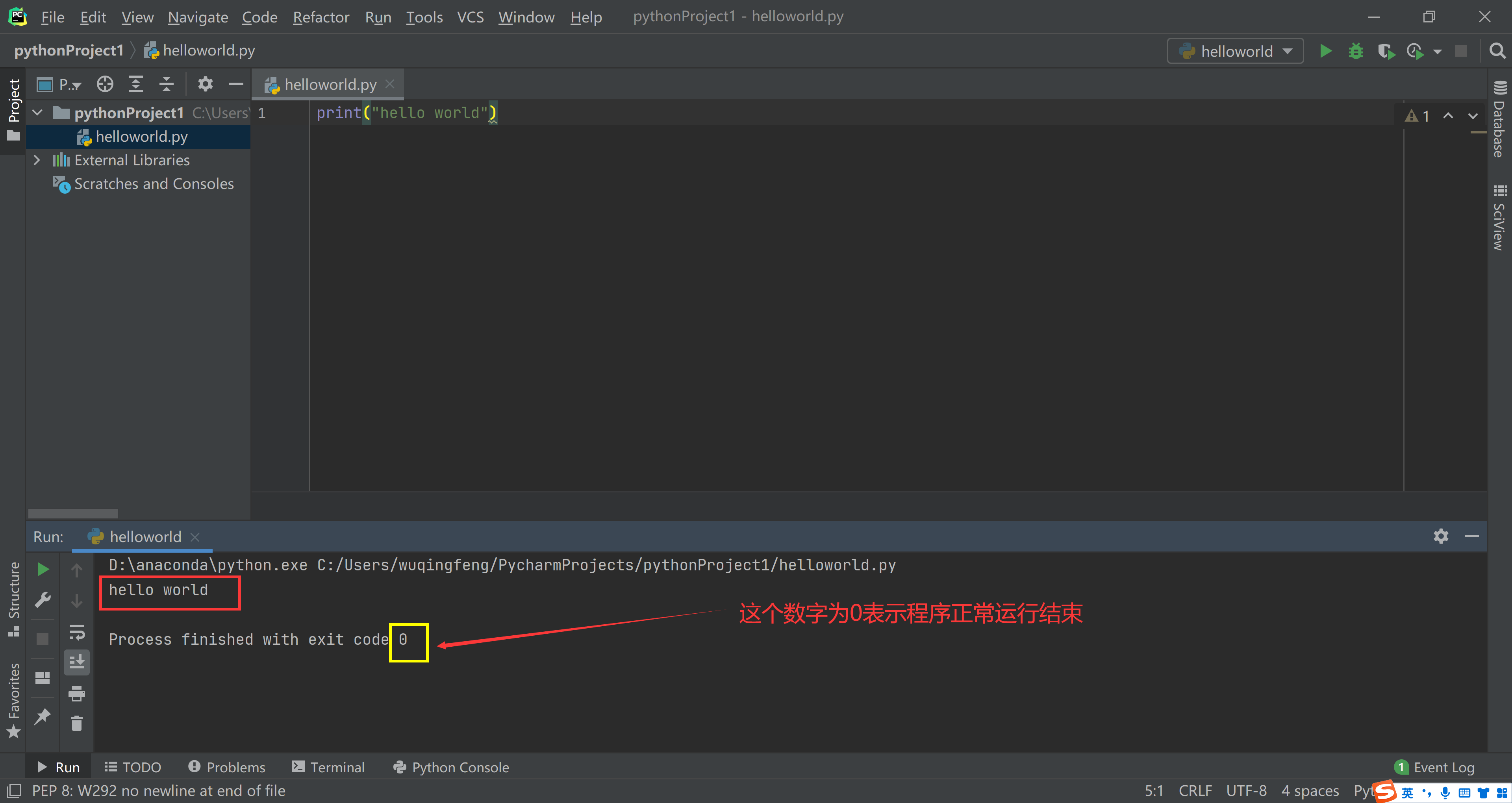Hide the Project tool window

pos(236,85)
